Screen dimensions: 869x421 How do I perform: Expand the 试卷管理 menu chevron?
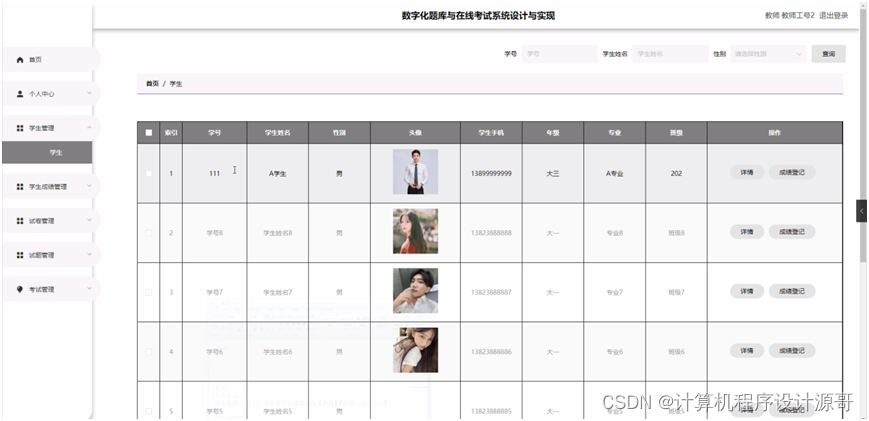[x=89, y=220]
